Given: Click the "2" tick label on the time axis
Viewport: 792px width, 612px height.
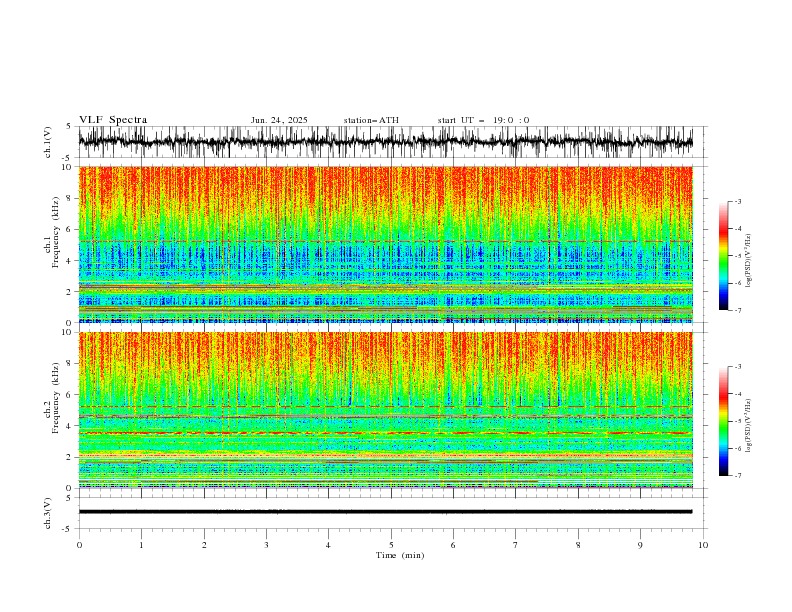Looking at the screenshot, I should 204,545.
